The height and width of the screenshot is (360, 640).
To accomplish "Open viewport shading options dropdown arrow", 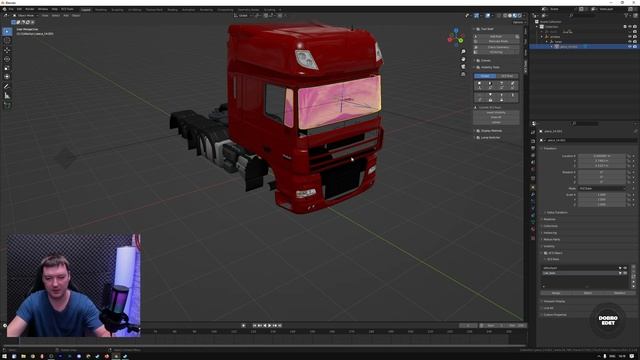I will tap(524, 16).
